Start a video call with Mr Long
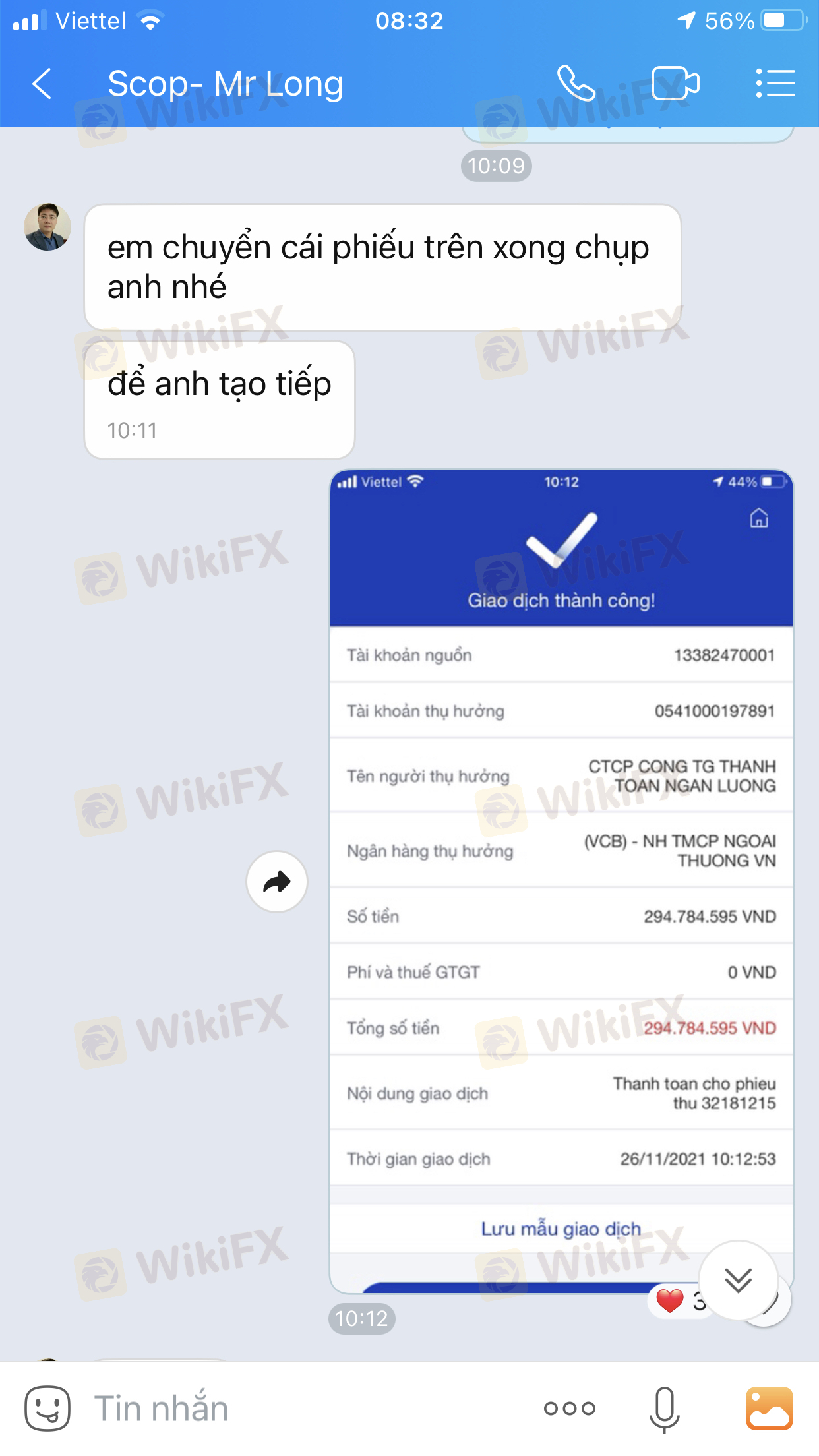 click(675, 83)
